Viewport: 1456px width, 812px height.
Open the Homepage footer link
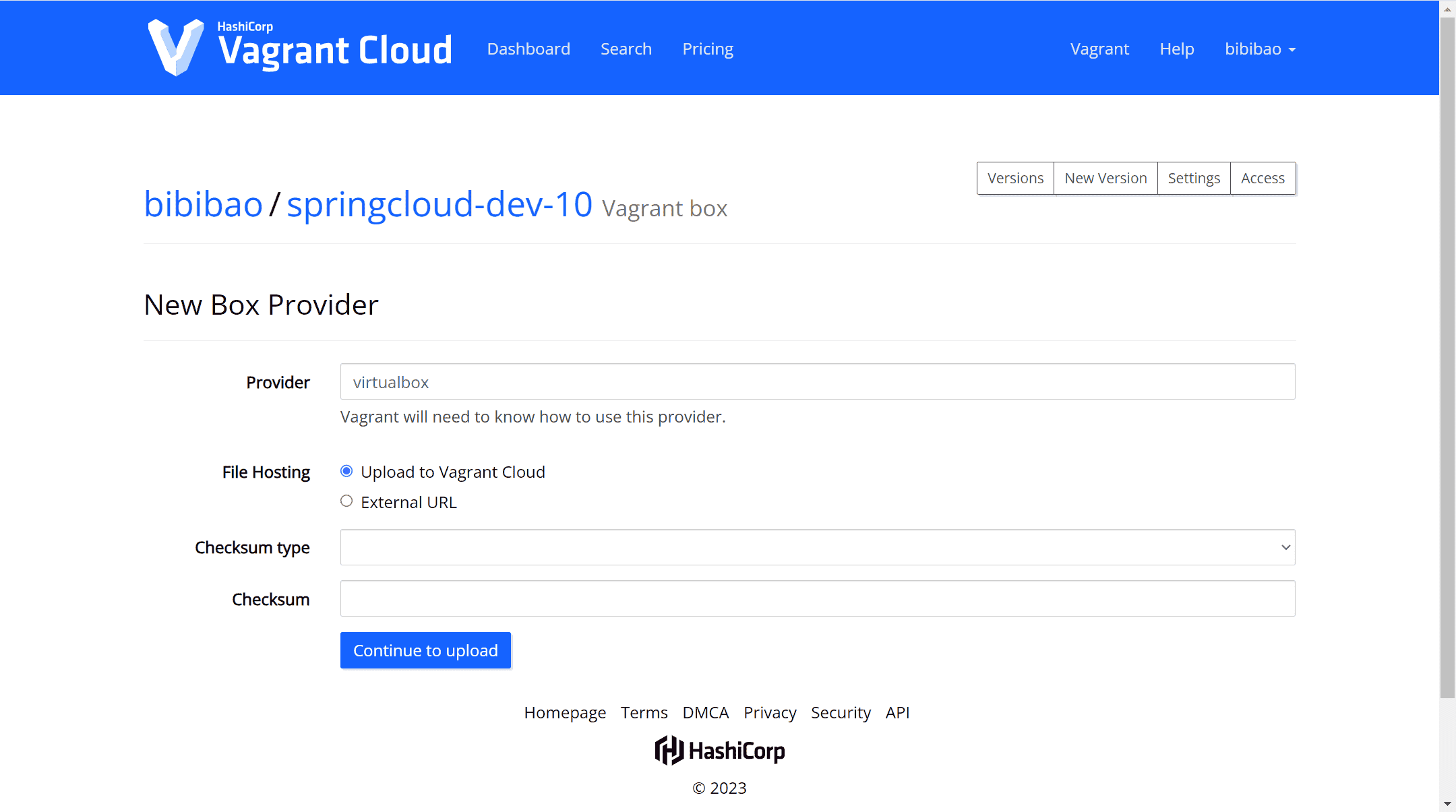pyautogui.click(x=565, y=712)
